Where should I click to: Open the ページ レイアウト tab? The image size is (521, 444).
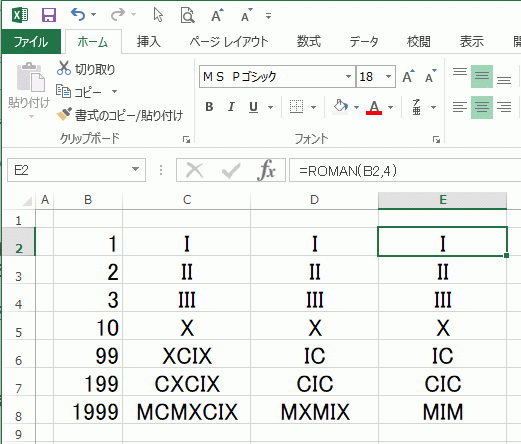[229, 42]
